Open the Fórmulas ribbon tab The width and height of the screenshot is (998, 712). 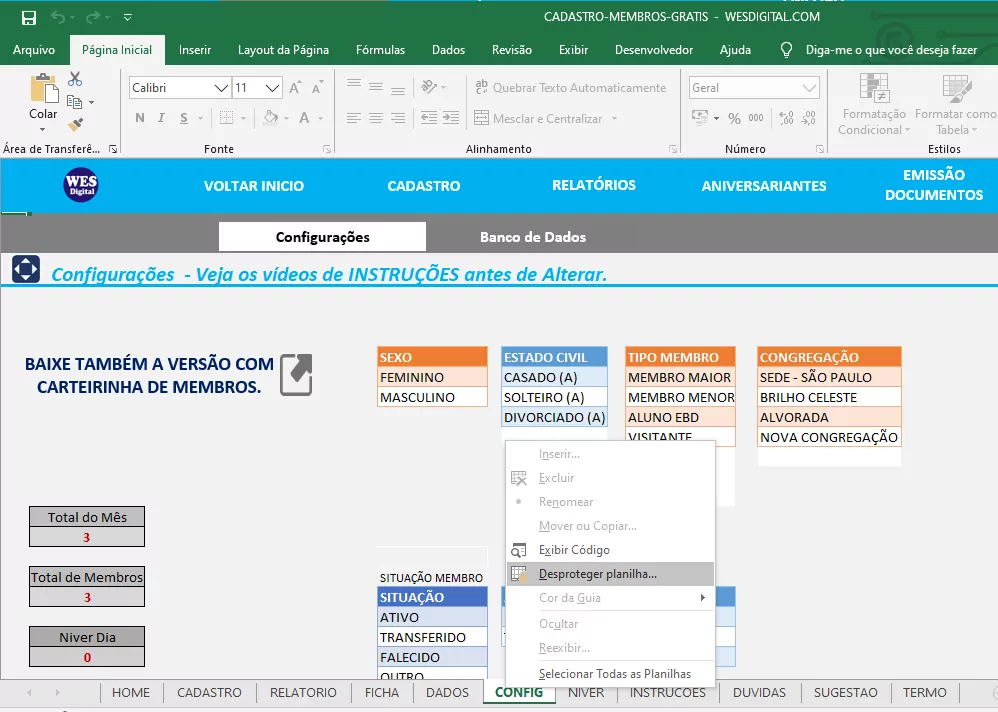coord(381,50)
